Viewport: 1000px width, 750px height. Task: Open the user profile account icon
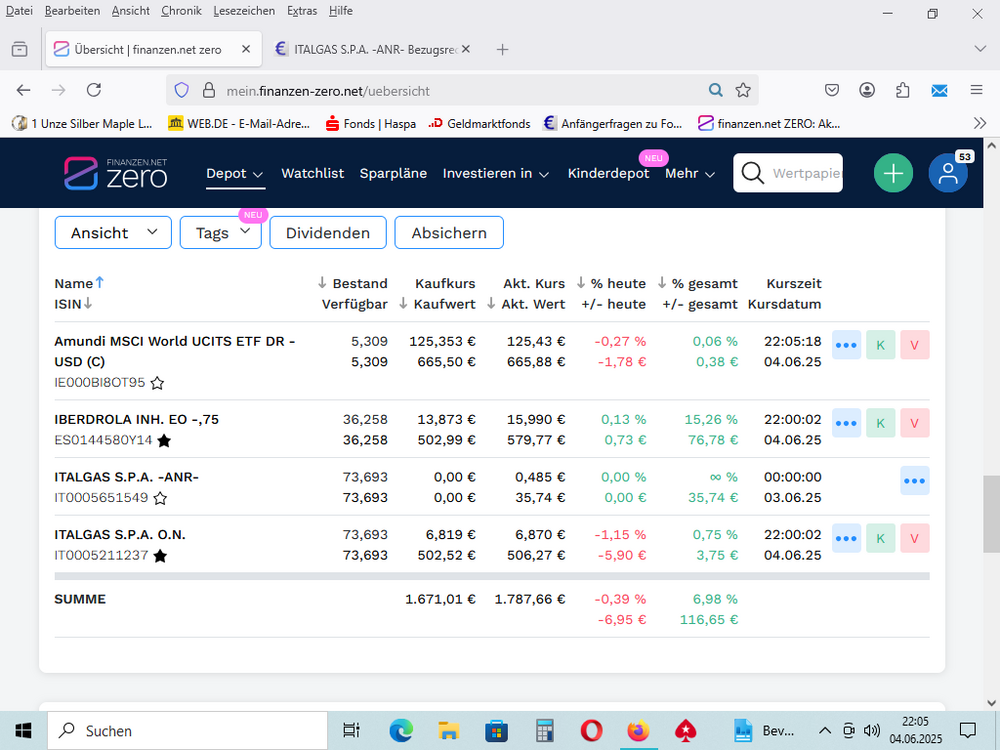pyautogui.click(x=947, y=173)
